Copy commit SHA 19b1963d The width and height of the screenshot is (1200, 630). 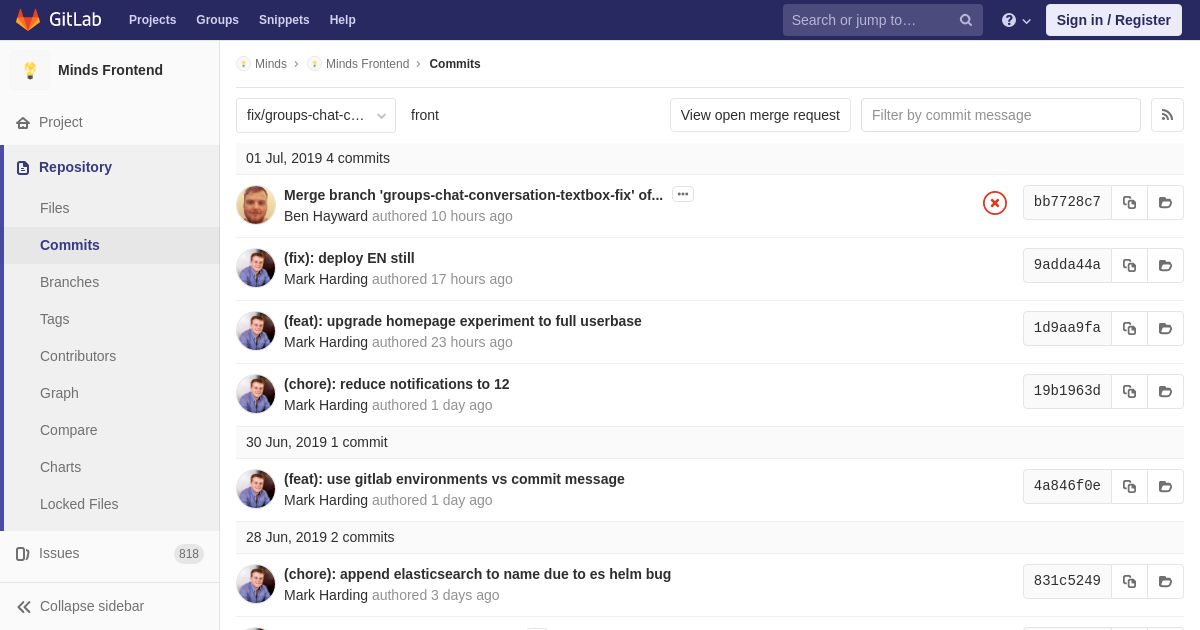[1129, 391]
